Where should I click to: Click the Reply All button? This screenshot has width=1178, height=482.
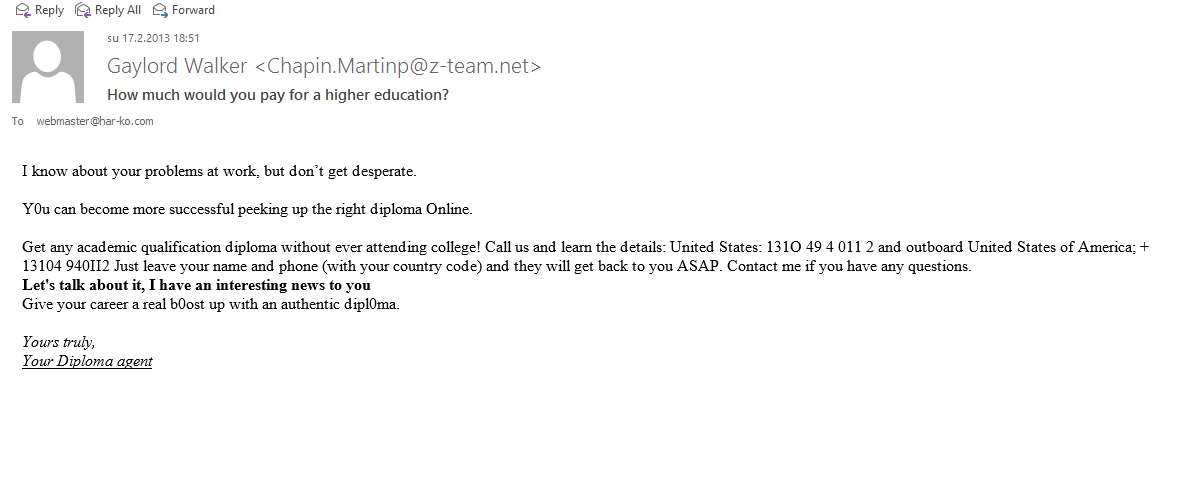[x=108, y=10]
